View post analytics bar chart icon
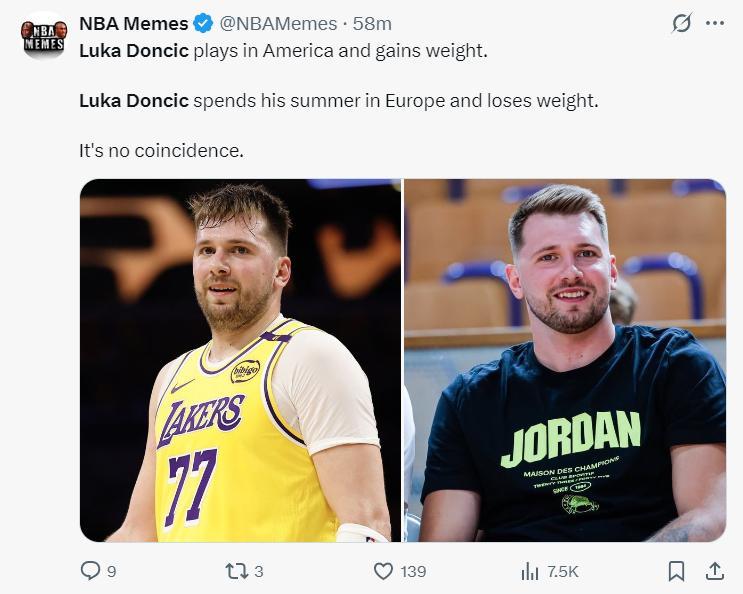The height and width of the screenshot is (594, 743). click(x=530, y=571)
